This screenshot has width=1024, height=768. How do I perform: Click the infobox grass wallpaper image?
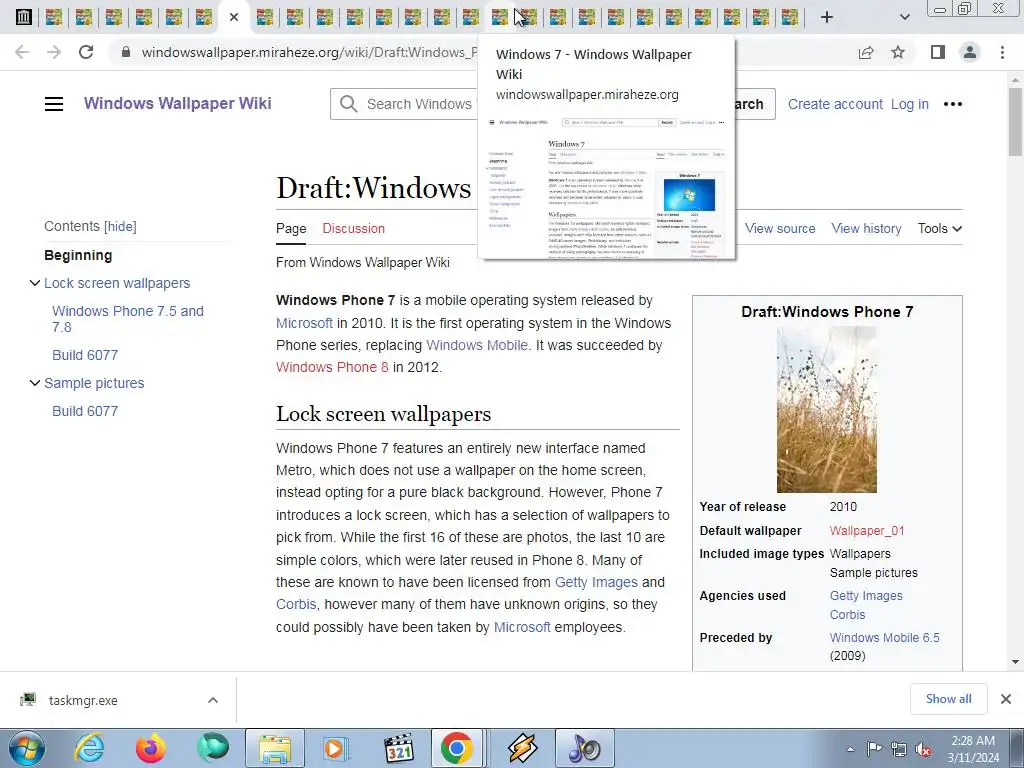point(827,409)
